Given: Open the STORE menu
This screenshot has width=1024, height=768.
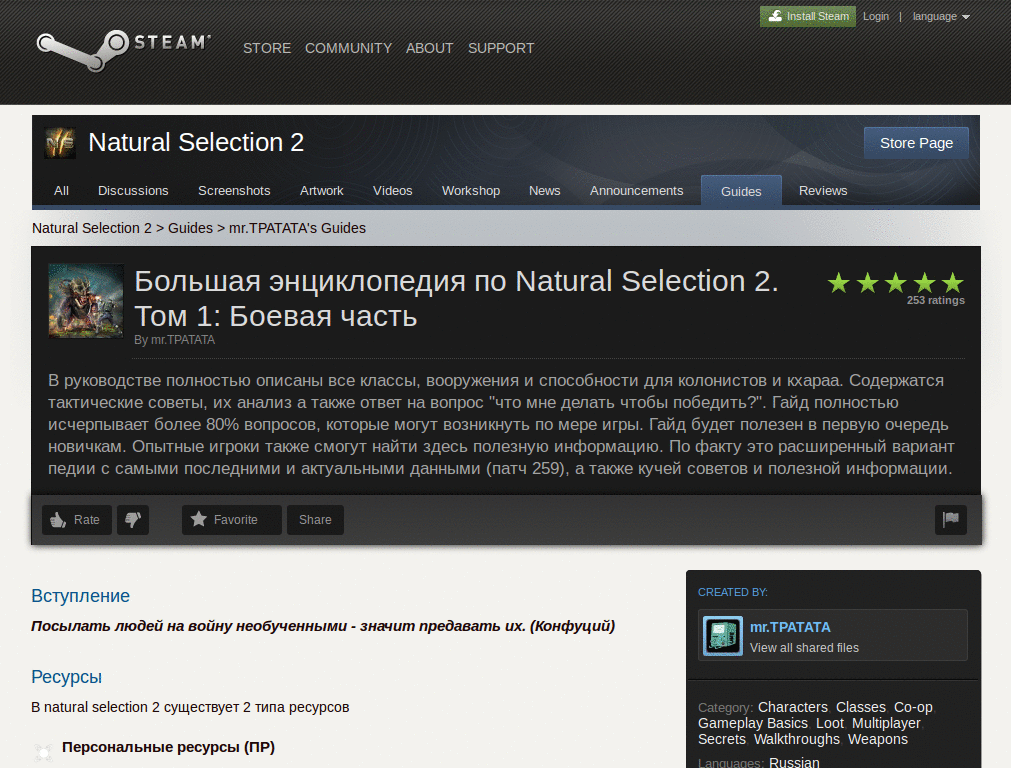Looking at the screenshot, I should click(x=267, y=48).
